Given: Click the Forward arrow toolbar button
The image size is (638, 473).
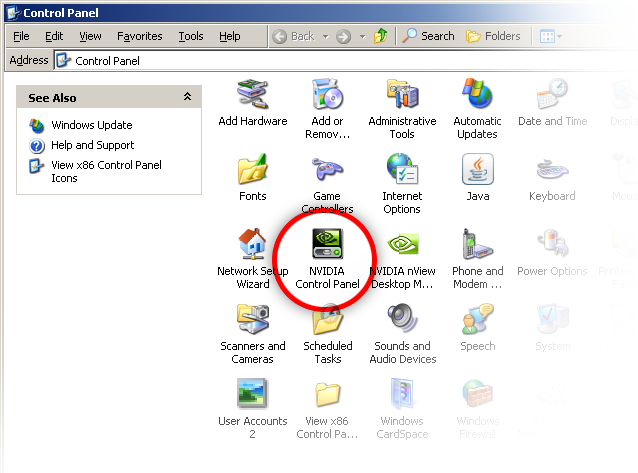Looking at the screenshot, I should click(x=343, y=37).
